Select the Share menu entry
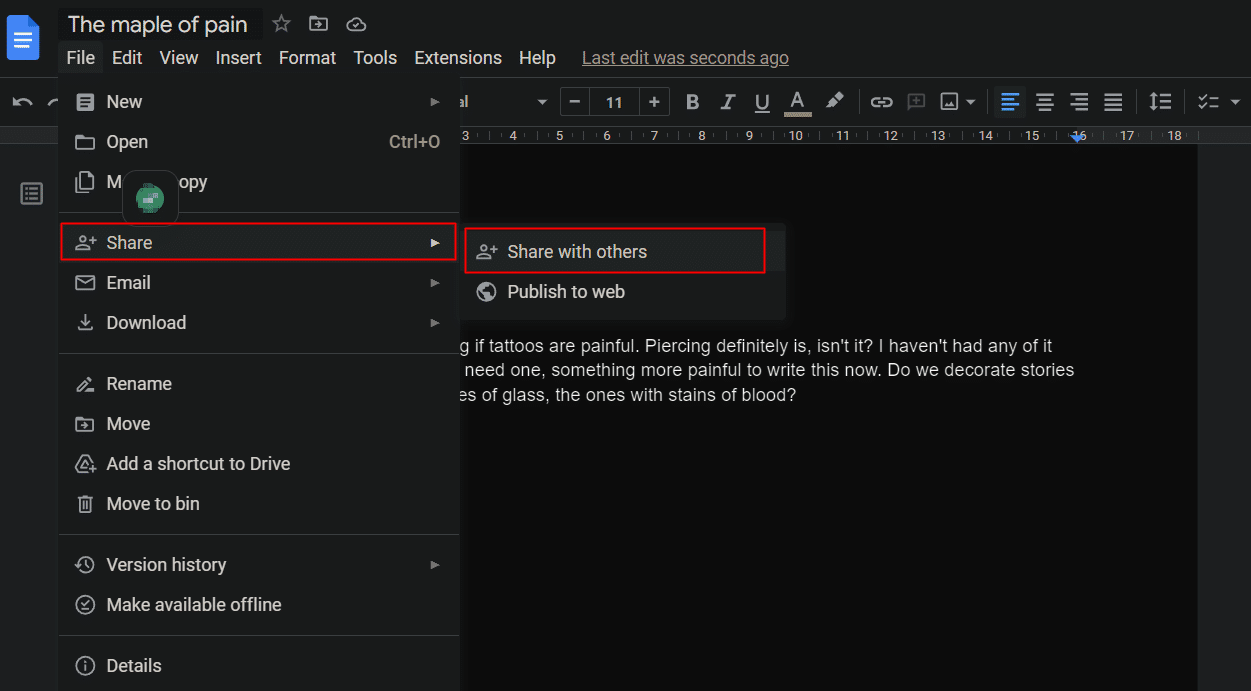 point(259,242)
